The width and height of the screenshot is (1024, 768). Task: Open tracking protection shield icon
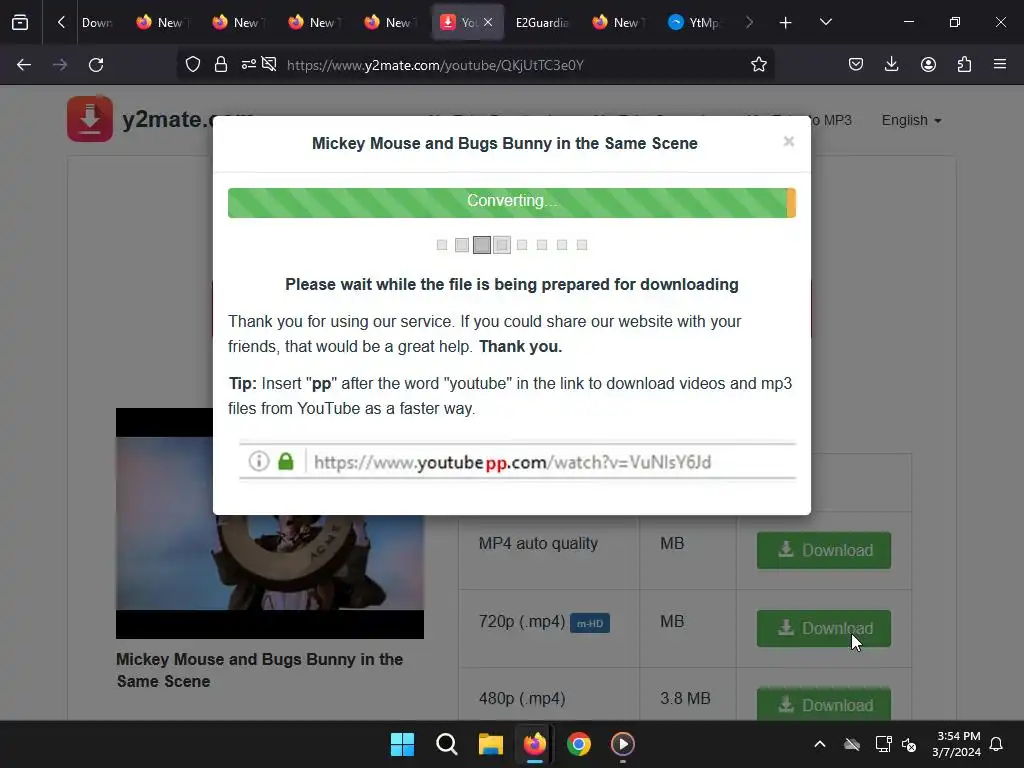pos(193,65)
